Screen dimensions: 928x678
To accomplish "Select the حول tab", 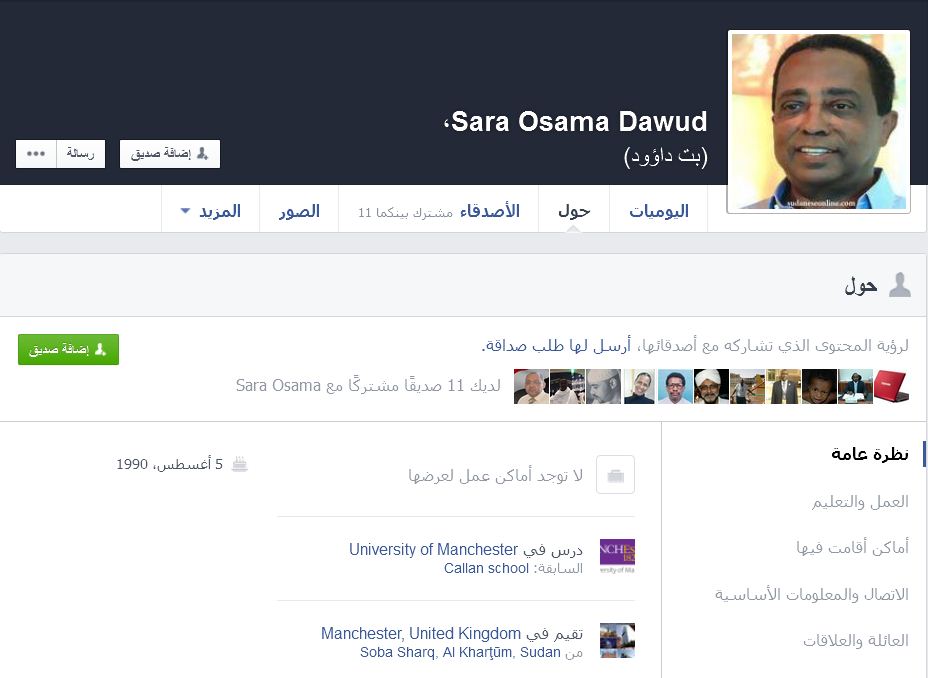I will (574, 211).
